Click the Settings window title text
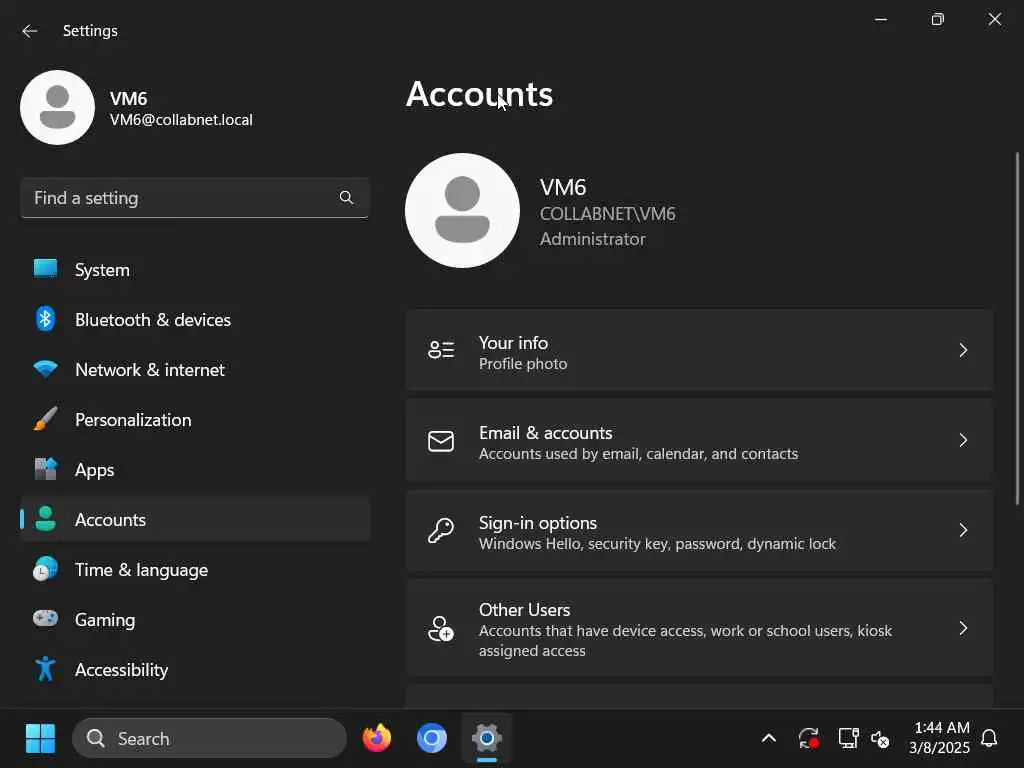1024x768 pixels. [90, 31]
